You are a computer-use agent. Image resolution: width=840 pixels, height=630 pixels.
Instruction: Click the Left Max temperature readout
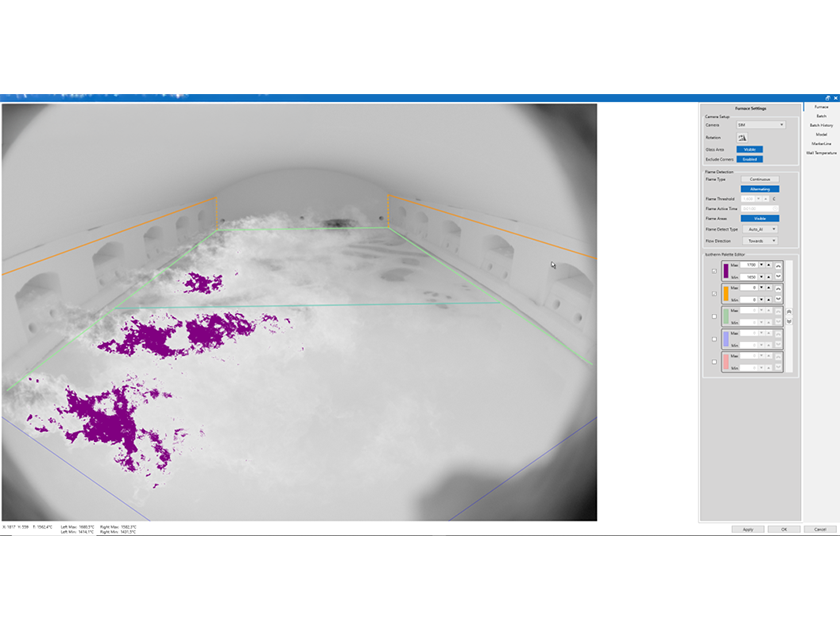[77, 527]
